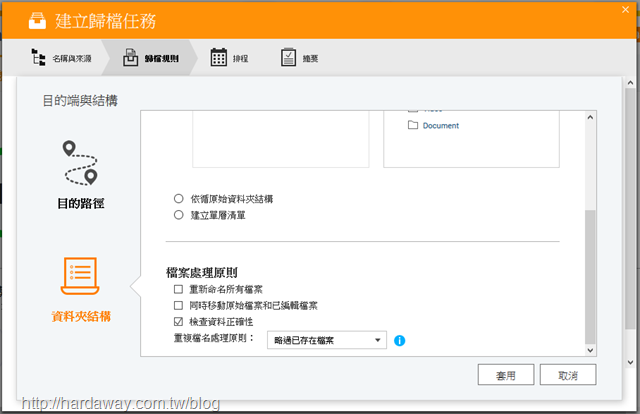The image size is (640, 414).
Task: Enable 重新命名所有檔案 checkbox
Action: coord(178,289)
